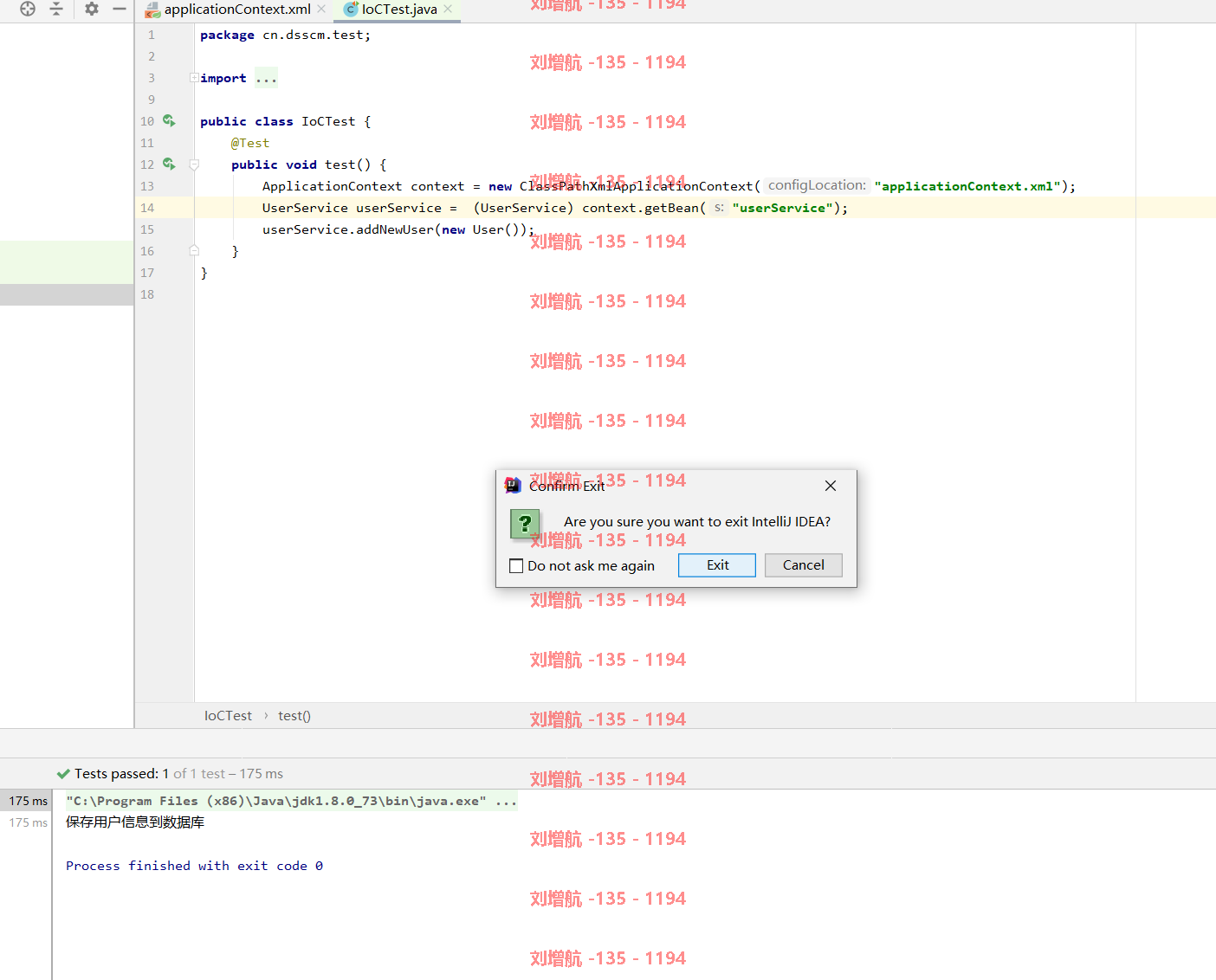Switch to the applicationContext.xml tab

click(x=237, y=10)
